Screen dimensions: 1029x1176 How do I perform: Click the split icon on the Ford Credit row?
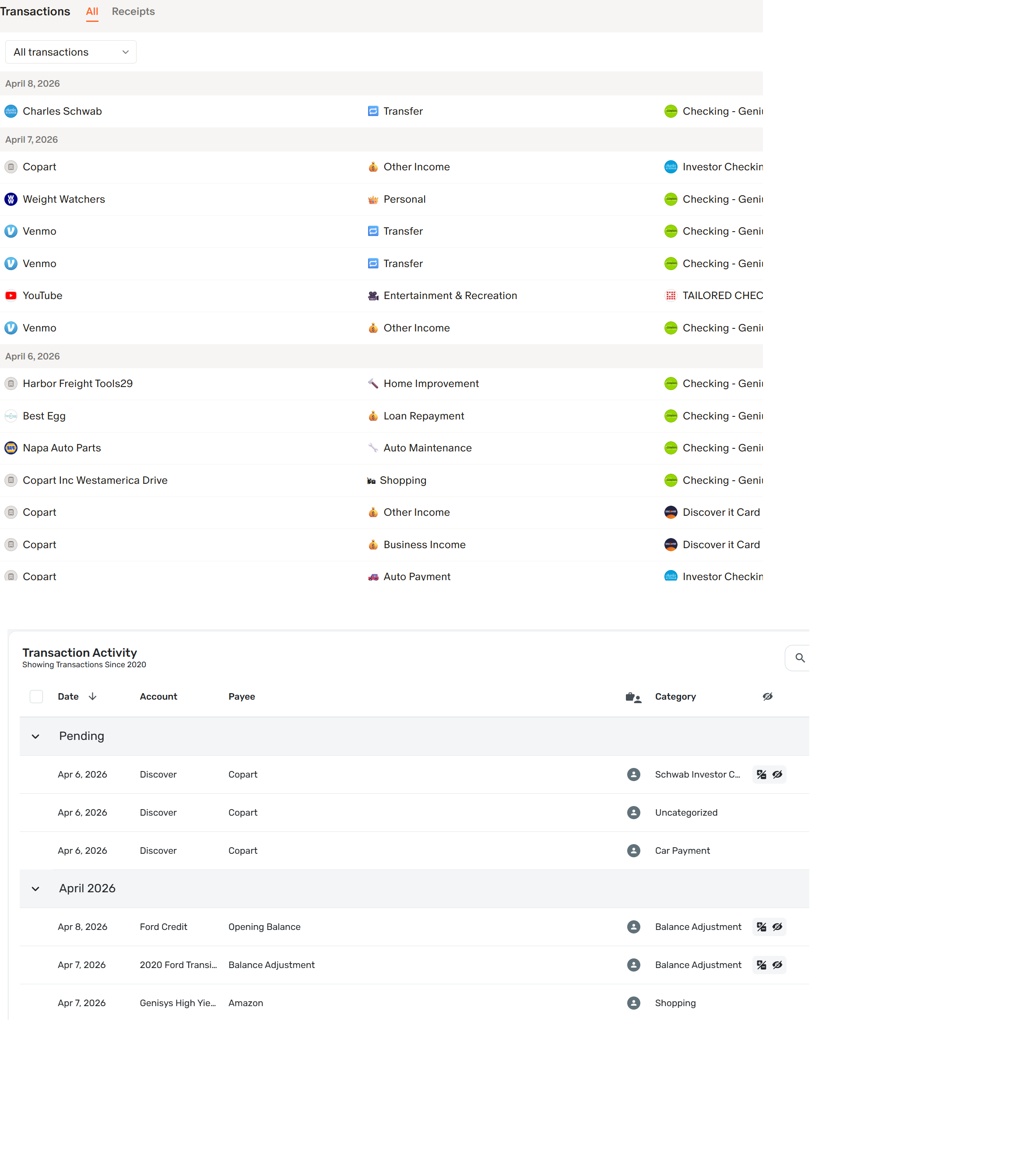761,927
